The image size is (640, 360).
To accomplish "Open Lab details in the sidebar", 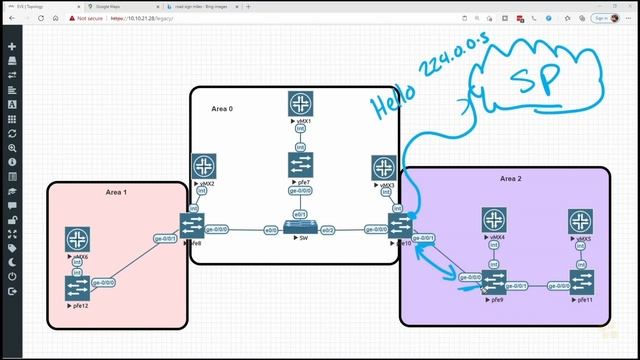I will click(x=12, y=177).
